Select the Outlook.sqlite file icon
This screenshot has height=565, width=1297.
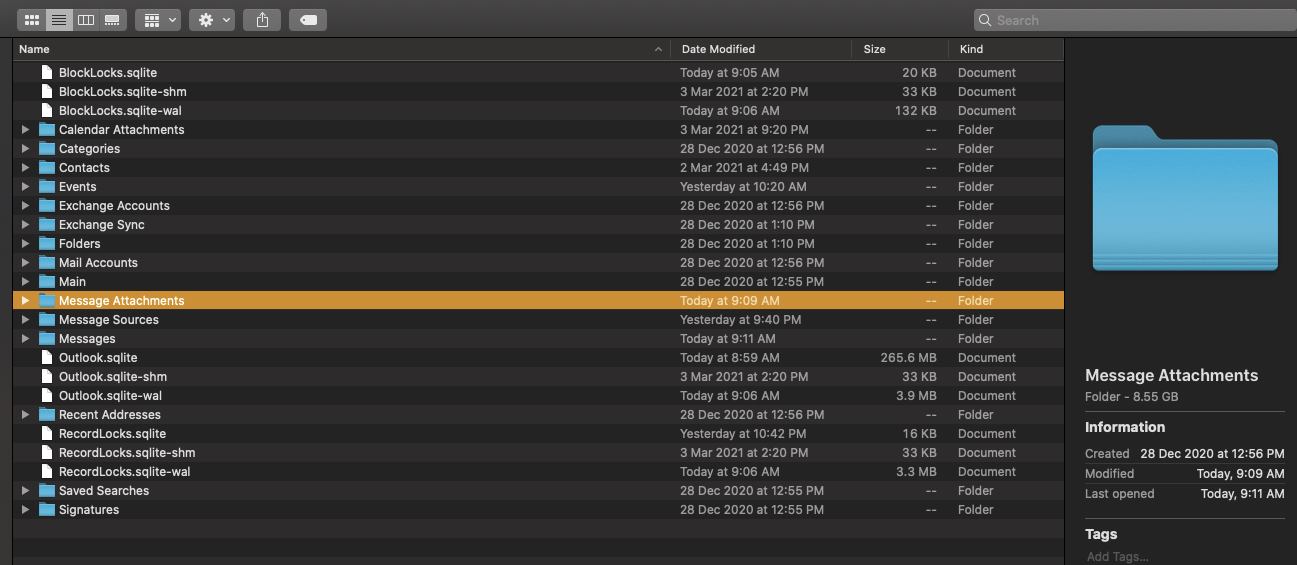(46, 358)
